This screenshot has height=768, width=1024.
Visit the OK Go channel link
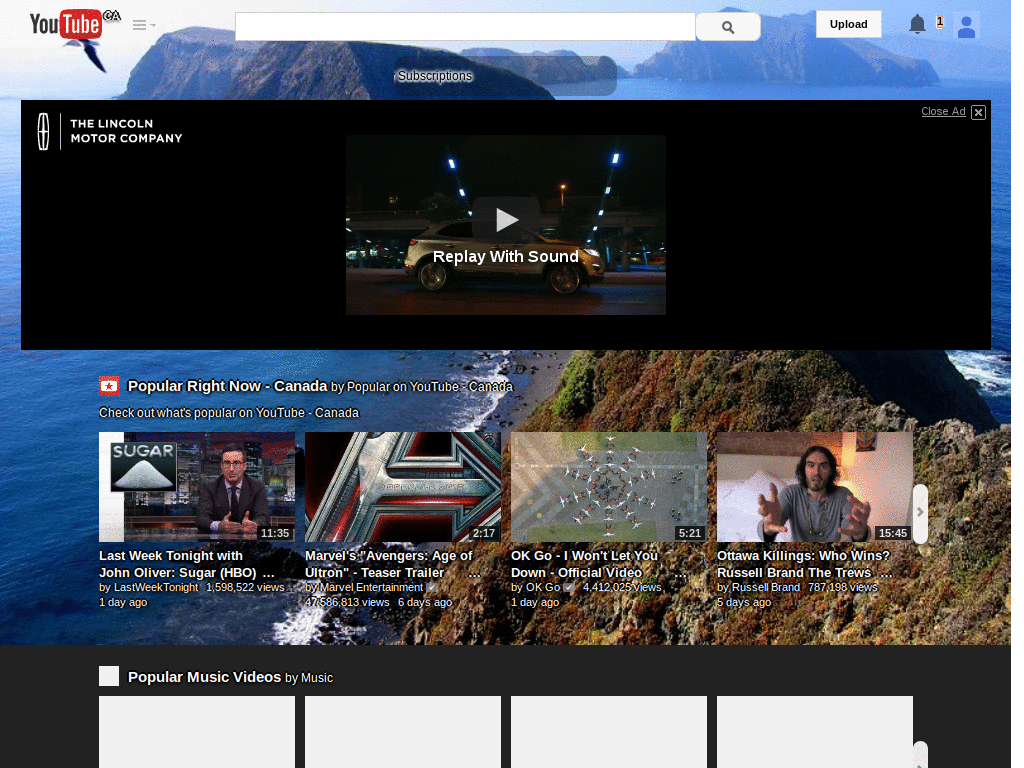point(543,587)
